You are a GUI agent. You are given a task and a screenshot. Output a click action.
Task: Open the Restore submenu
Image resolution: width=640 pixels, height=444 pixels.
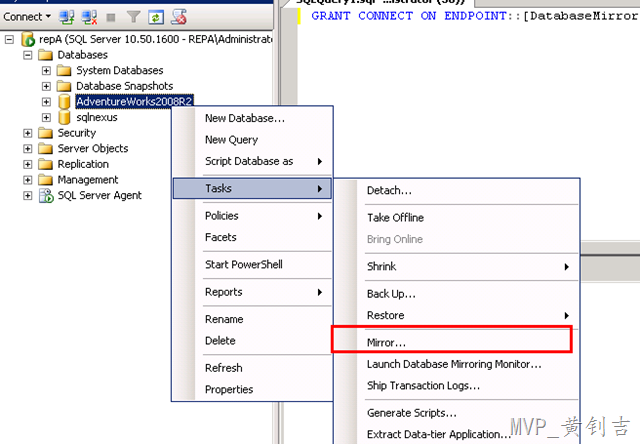point(457,315)
